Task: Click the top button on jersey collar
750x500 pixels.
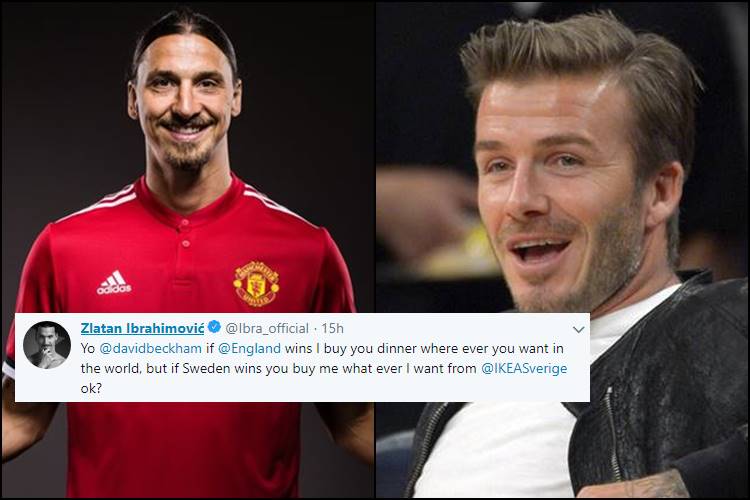Action: (183, 222)
